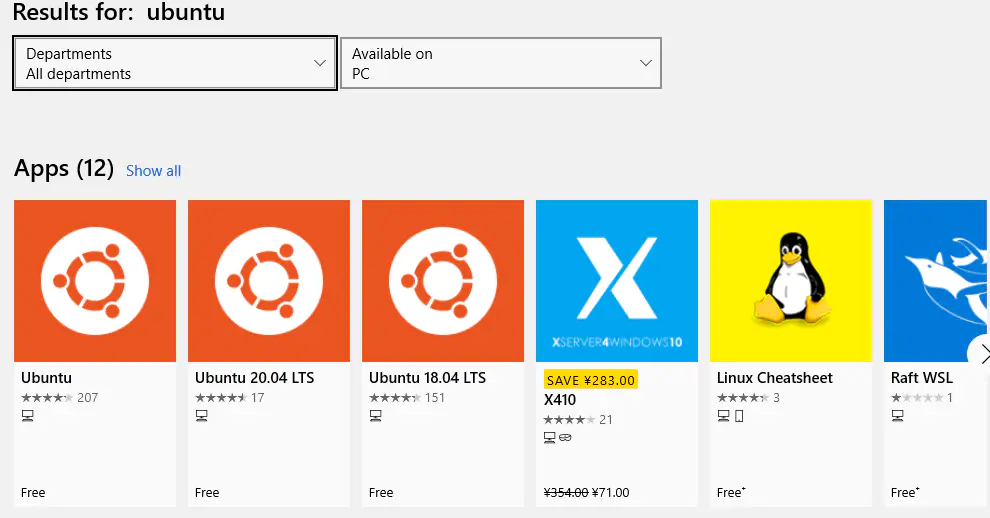
Task: Click the struck-through ¥354.00 price of X410
Action: point(566,493)
